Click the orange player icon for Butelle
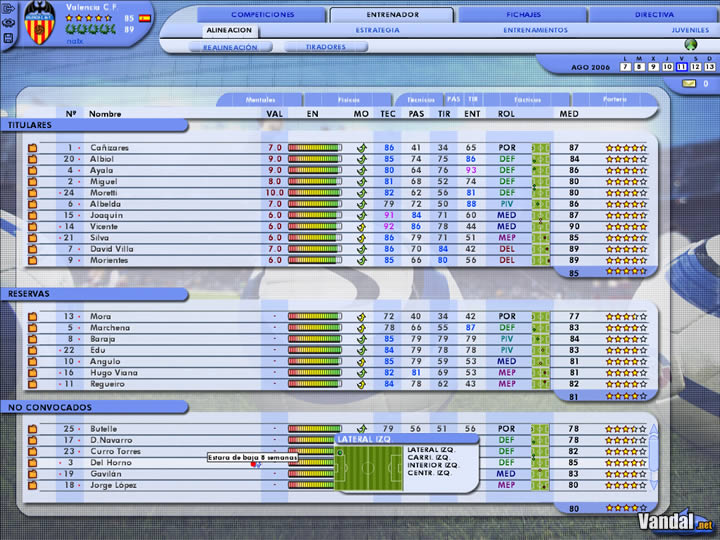Viewport: 720px width, 540px height. click(33, 429)
